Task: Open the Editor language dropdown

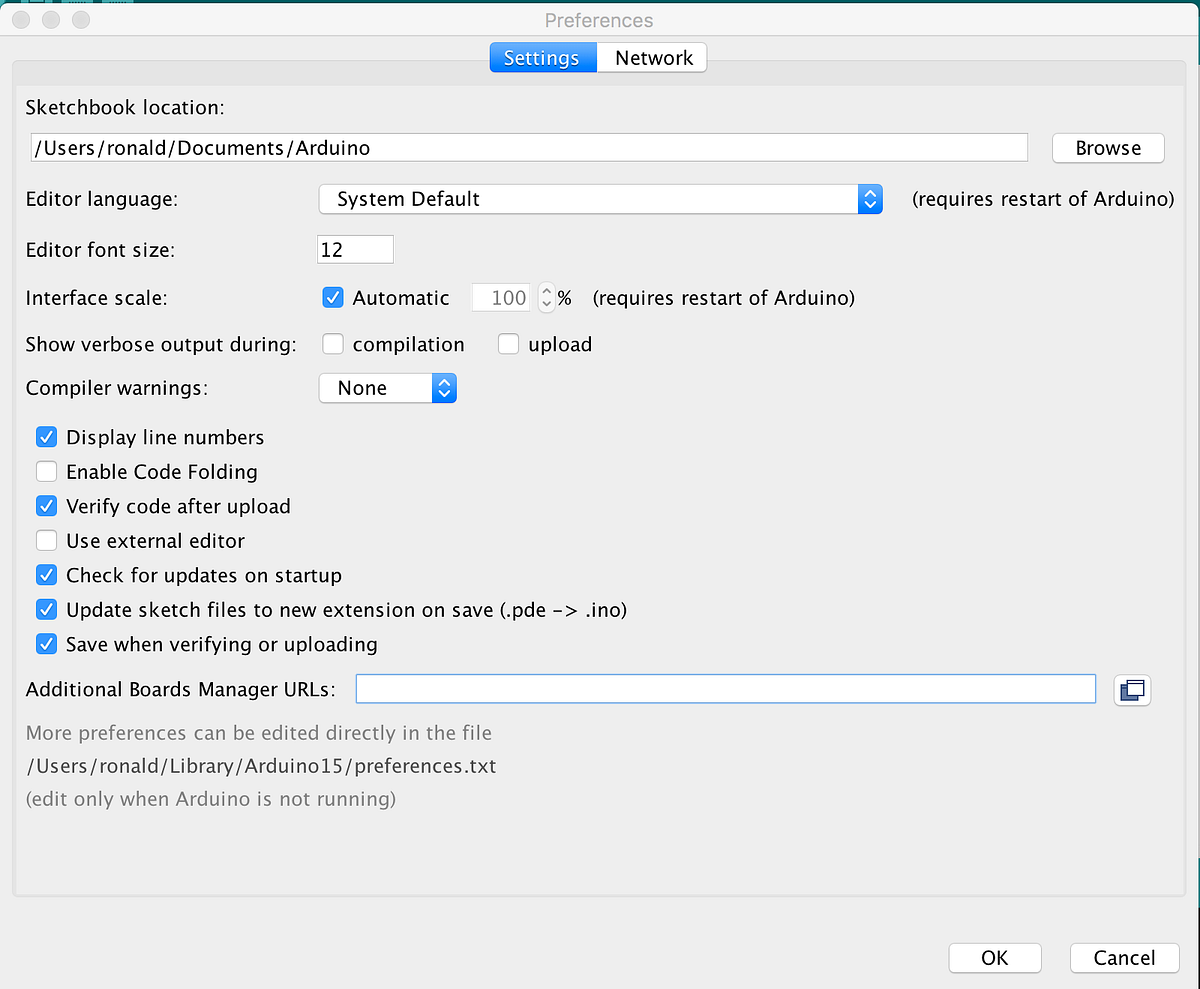Action: pyautogui.click(x=600, y=199)
